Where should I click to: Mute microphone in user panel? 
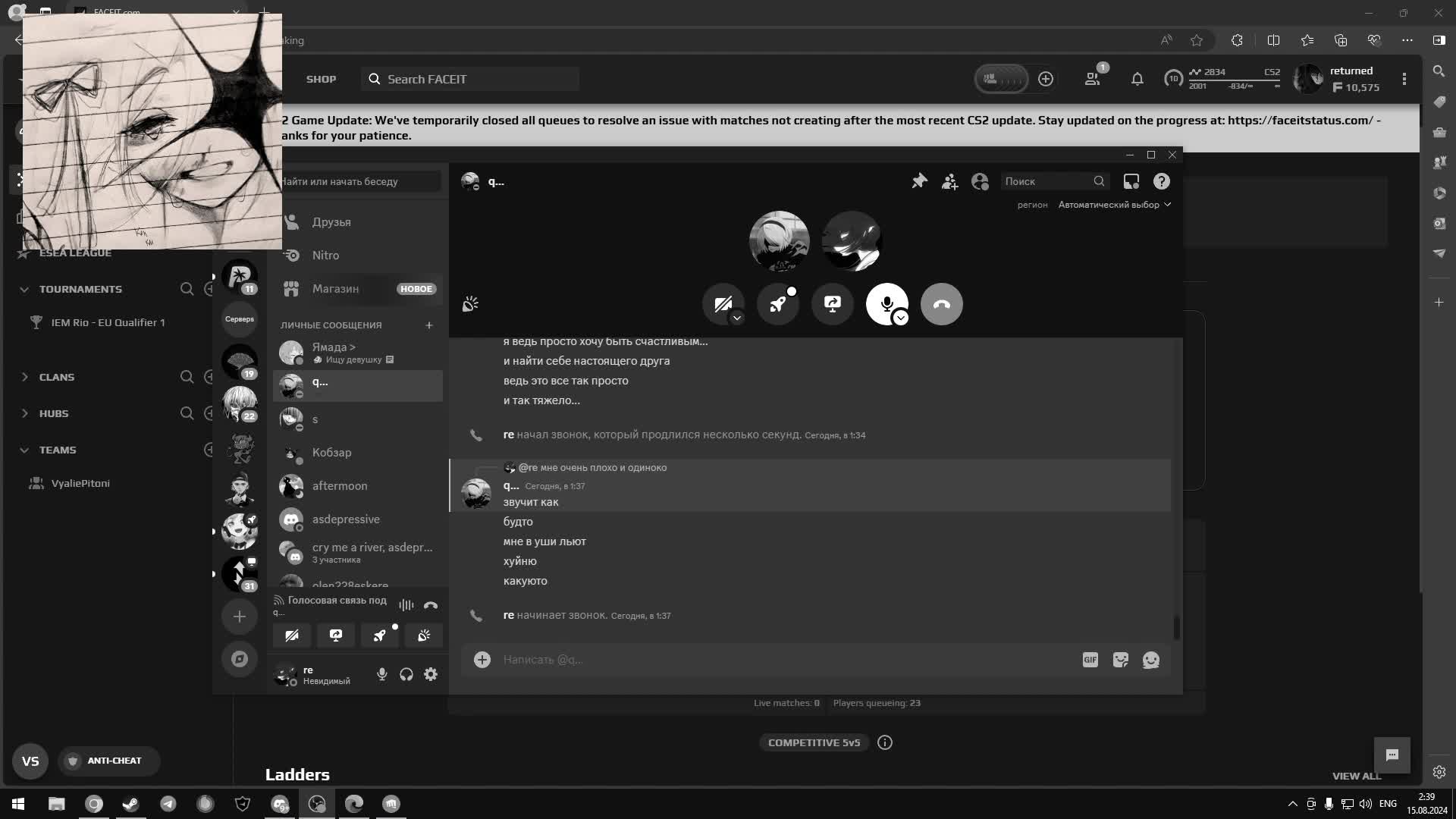click(x=382, y=674)
